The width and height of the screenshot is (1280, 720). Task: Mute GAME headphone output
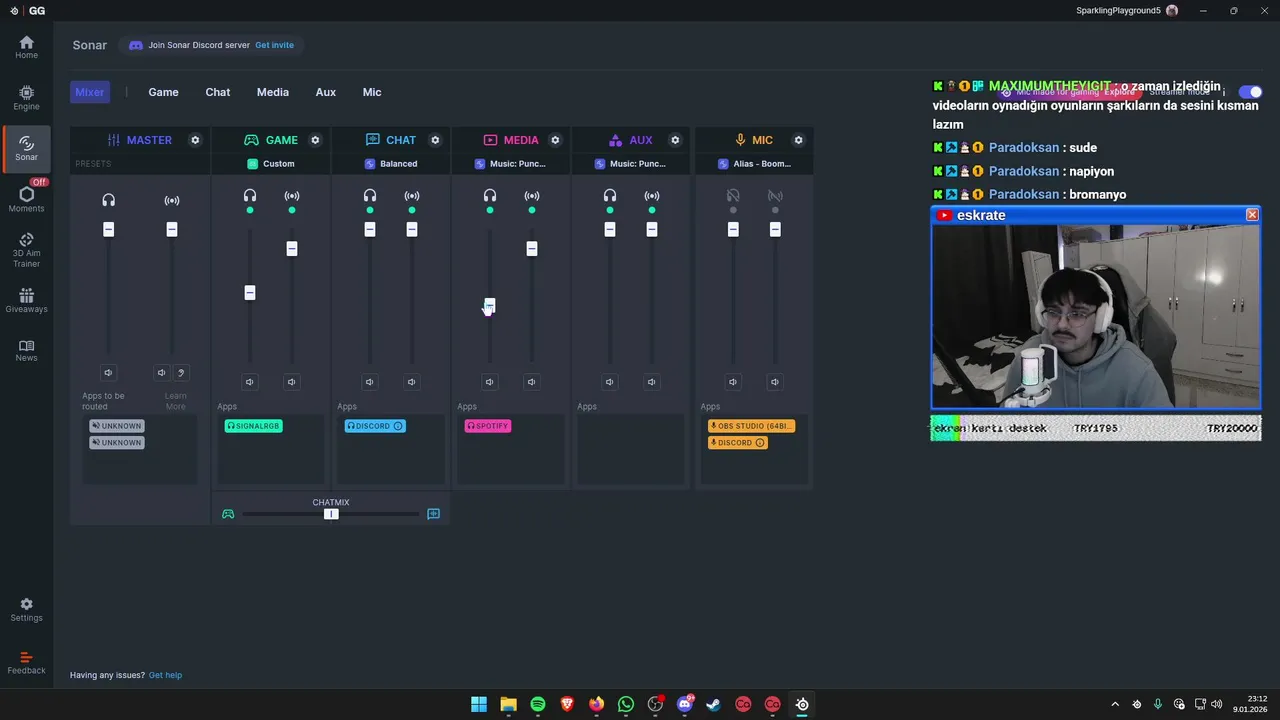(x=250, y=382)
